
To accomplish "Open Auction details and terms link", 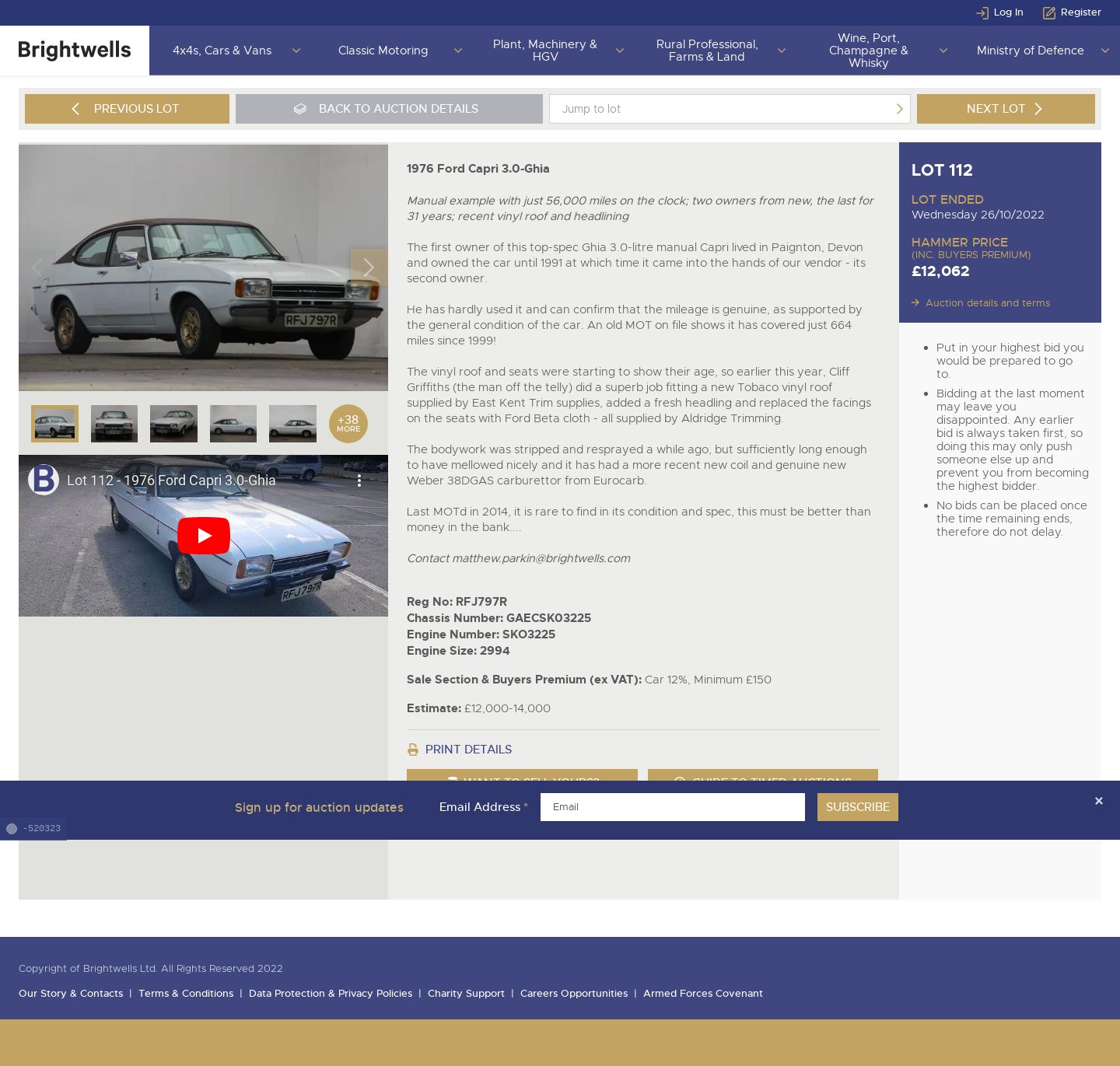I will pos(987,303).
